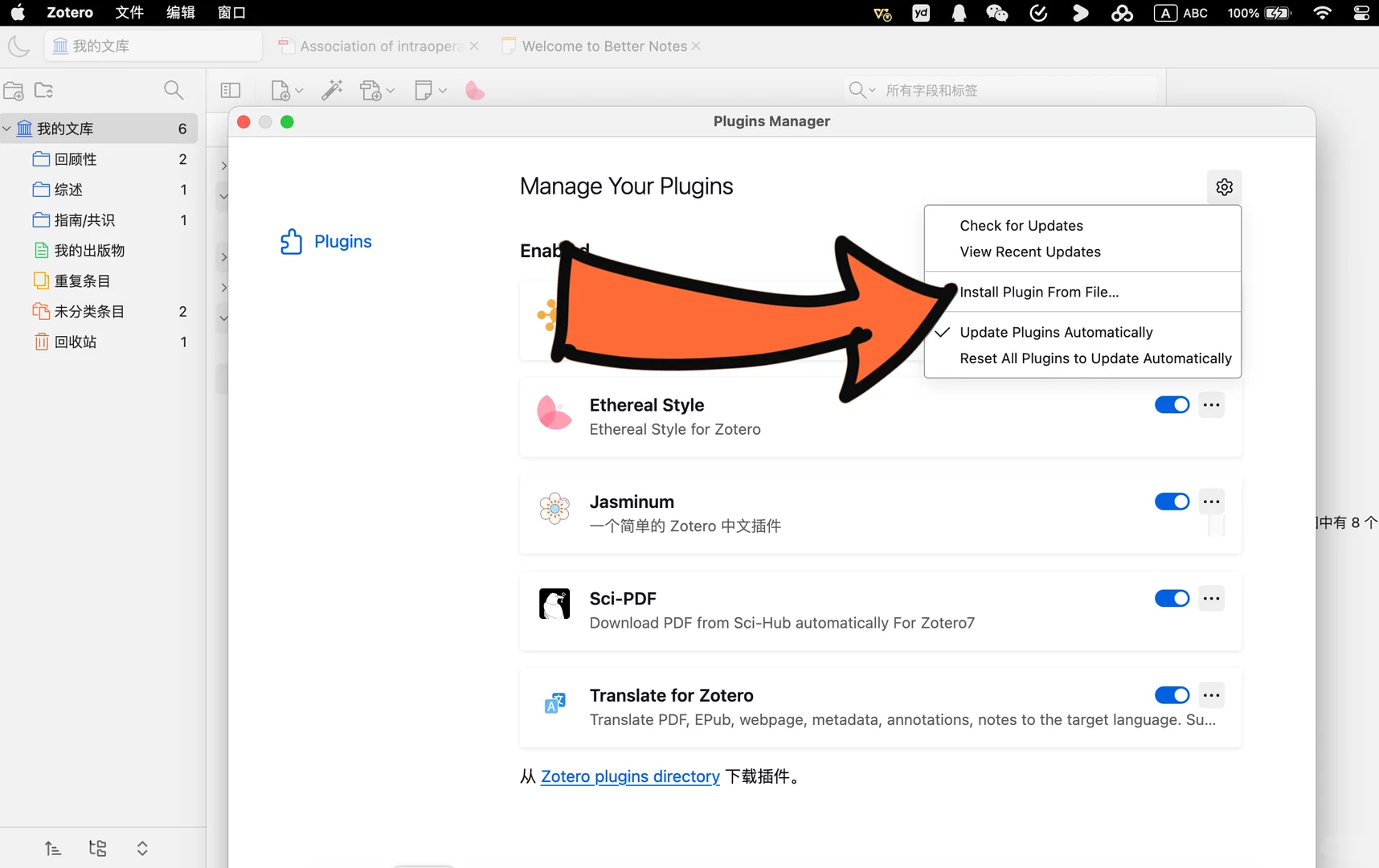1379x868 pixels.
Task: Select Reset All Plugins to Update Automatically
Action: (1083, 358)
